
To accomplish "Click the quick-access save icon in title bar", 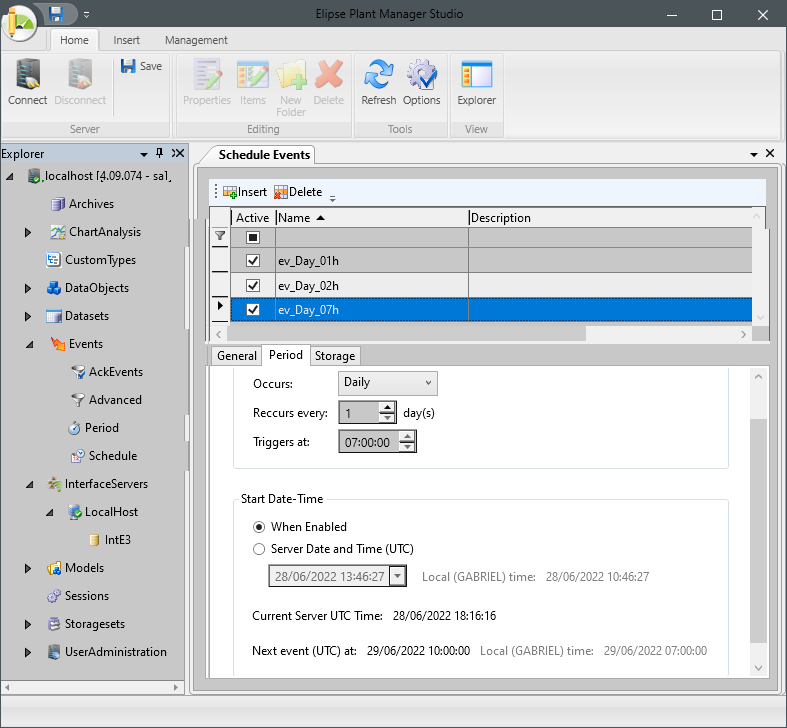I will pyautogui.click(x=56, y=14).
